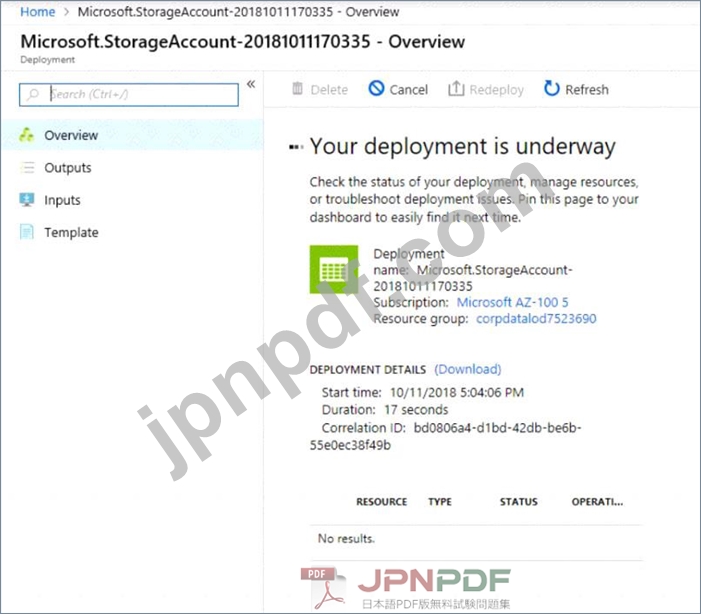Click the Start time value 10/11/2018 5:04:06 PM
701x614 pixels.
click(x=456, y=393)
